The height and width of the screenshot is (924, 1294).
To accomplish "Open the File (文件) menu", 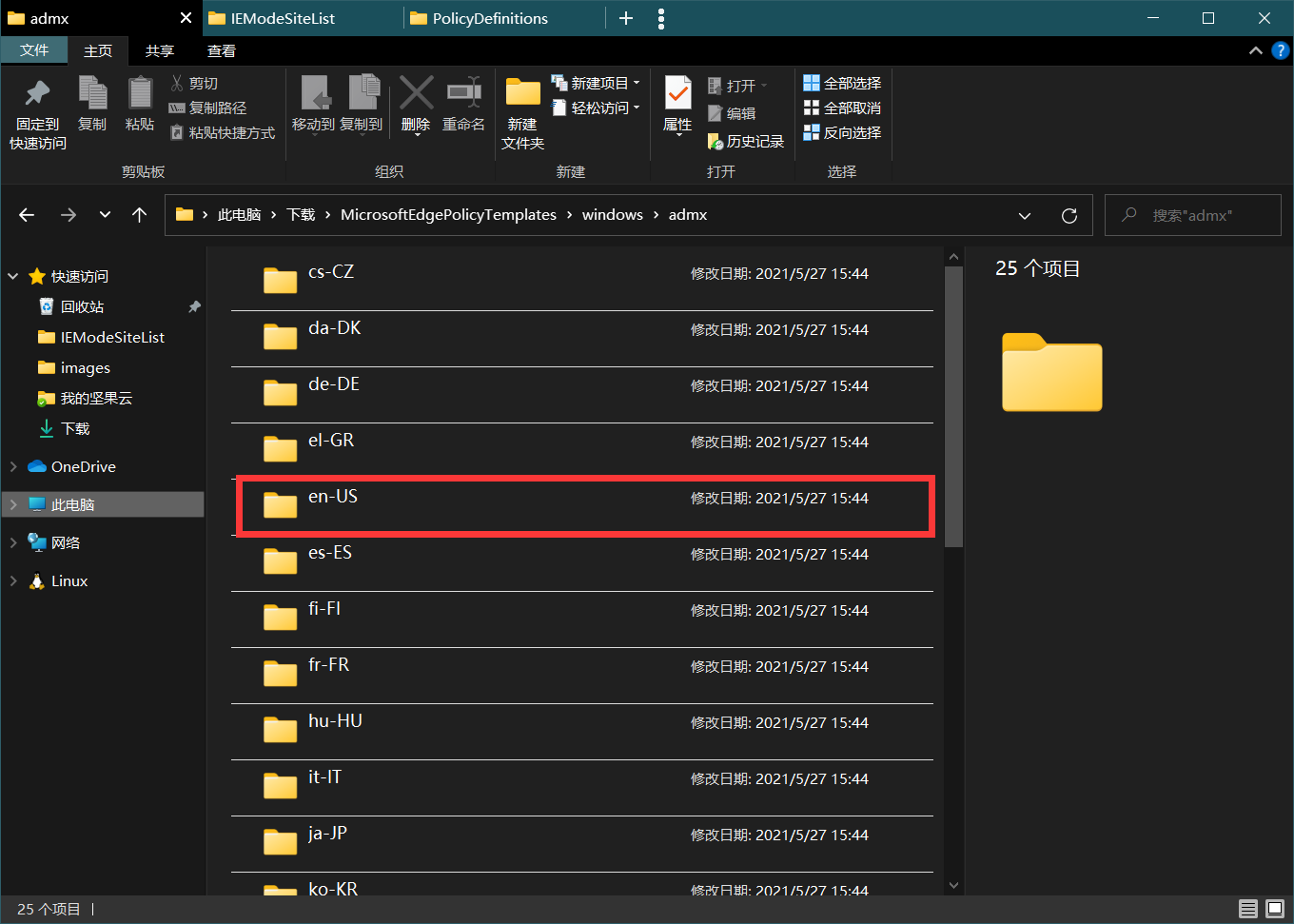I will coord(34,50).
